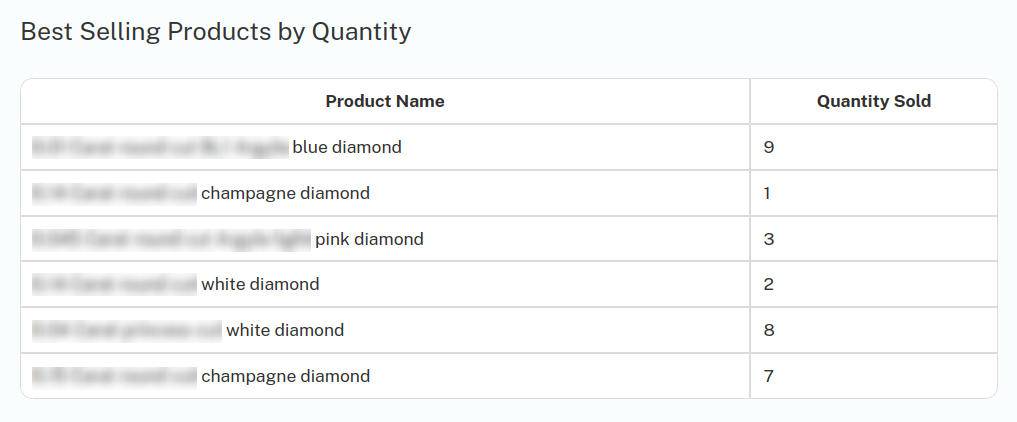Image resolution: width=1017 pixels, height=422 pixels.
Task: Click blurred text in second table row
Action: pyautogui.click(x=114, y=194)
